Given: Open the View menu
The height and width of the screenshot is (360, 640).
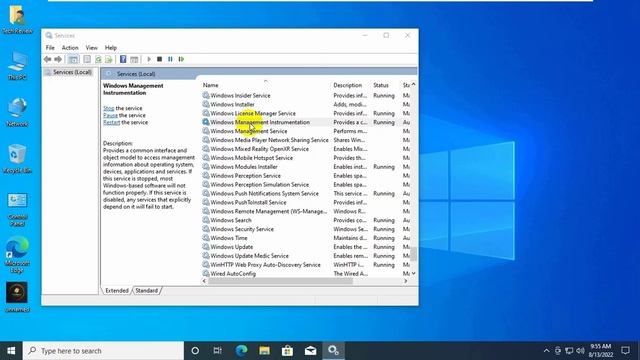Looking at the screenshot, I should (x=91, y=48).
